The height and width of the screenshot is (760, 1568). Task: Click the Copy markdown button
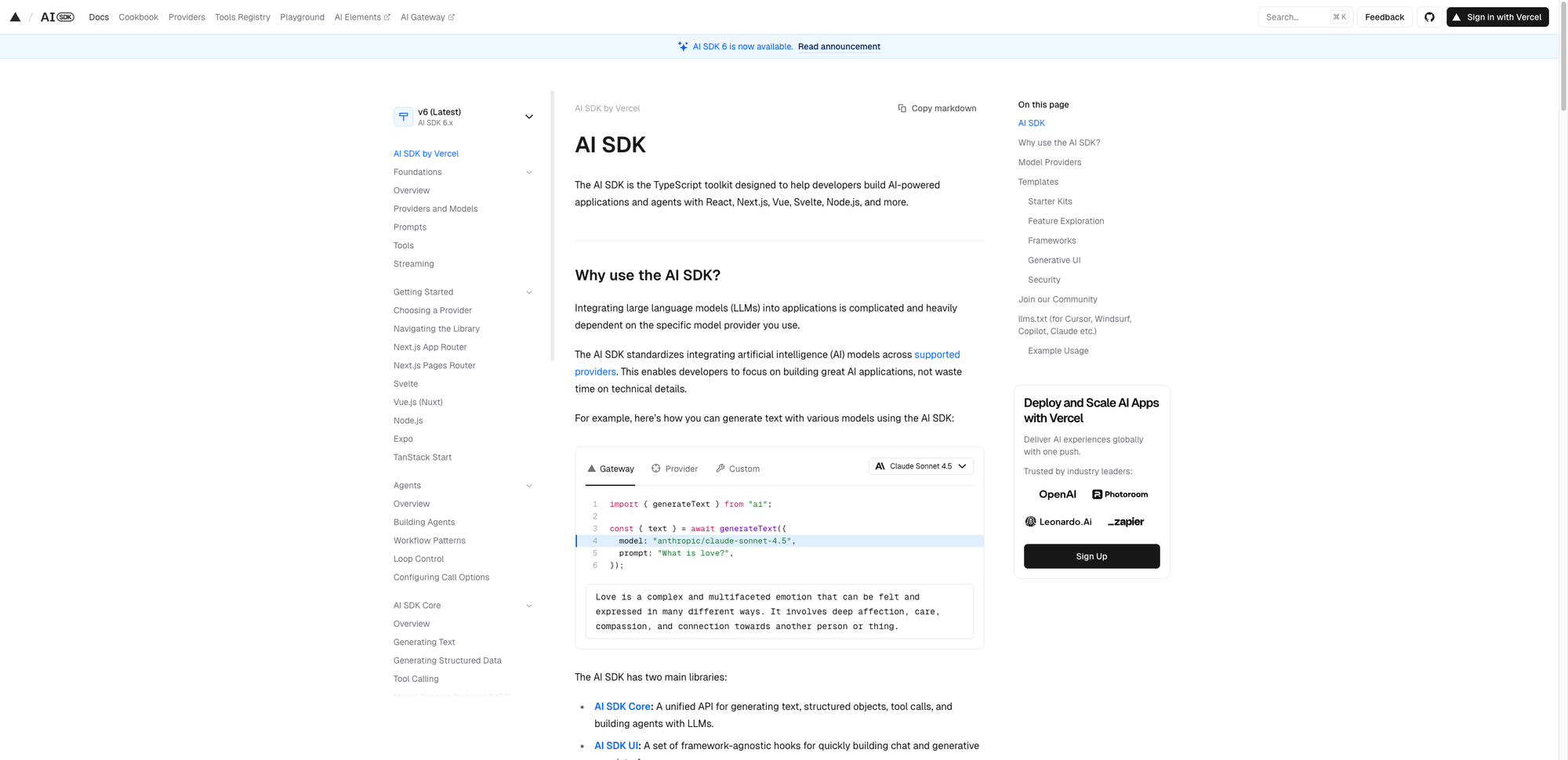tap(937, 108)
